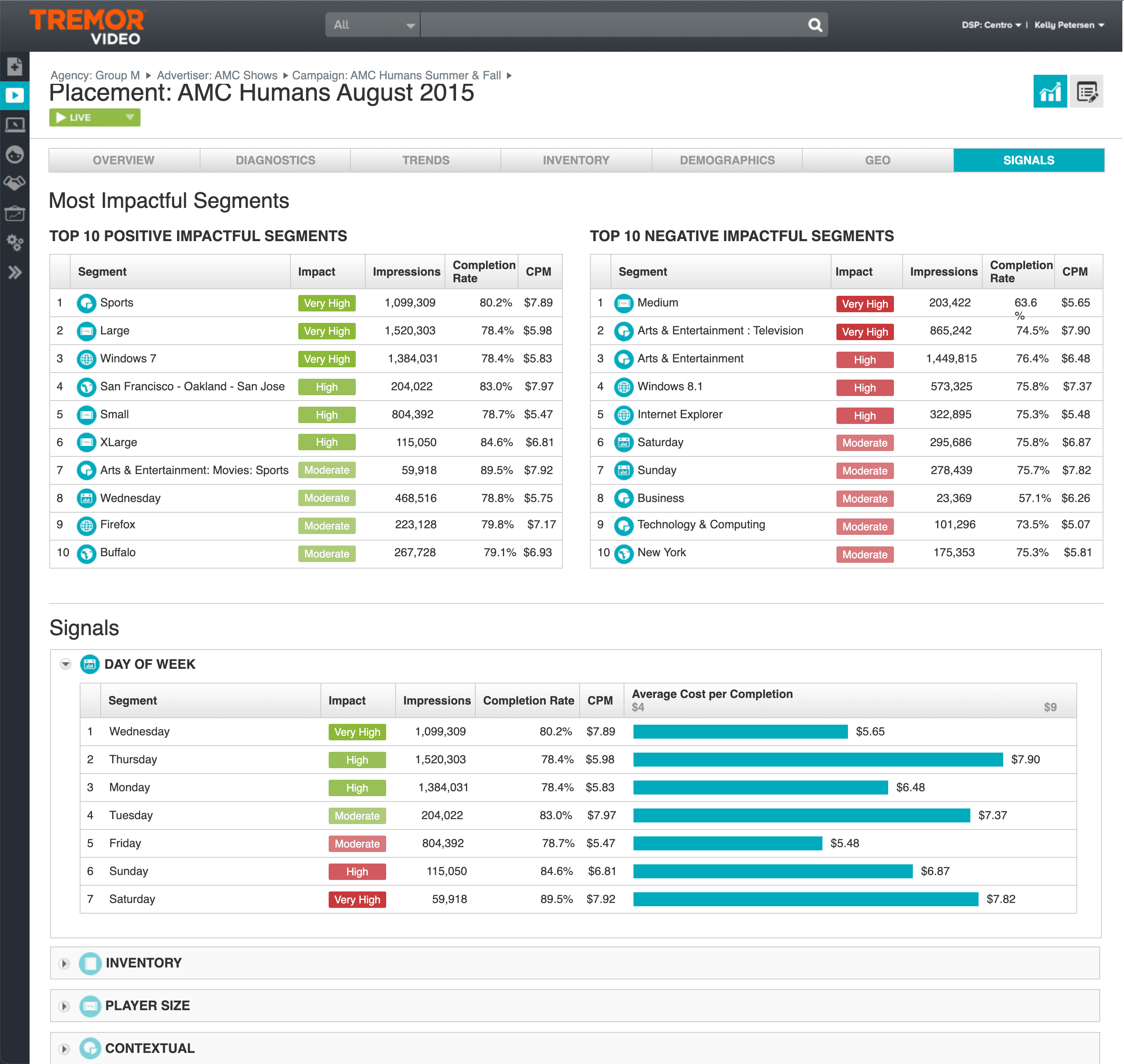Click the player size icon beside Medium
The width and height of the screenshot is (1124, 1064).
pyautogui.click(x=623, y=304)
